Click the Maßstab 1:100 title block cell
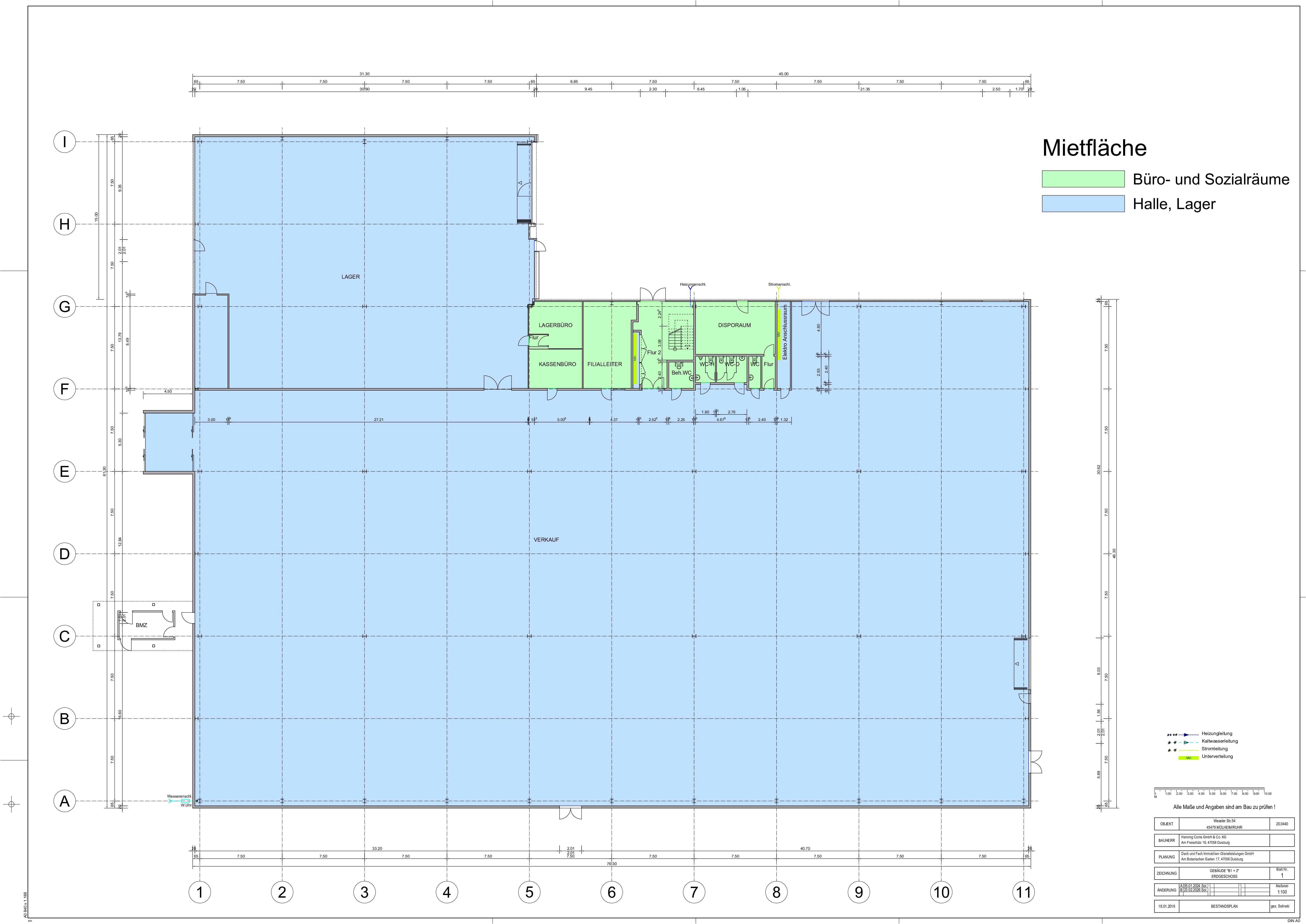The width and height of the screenshot is (1306, 924). coord(1282,889)
